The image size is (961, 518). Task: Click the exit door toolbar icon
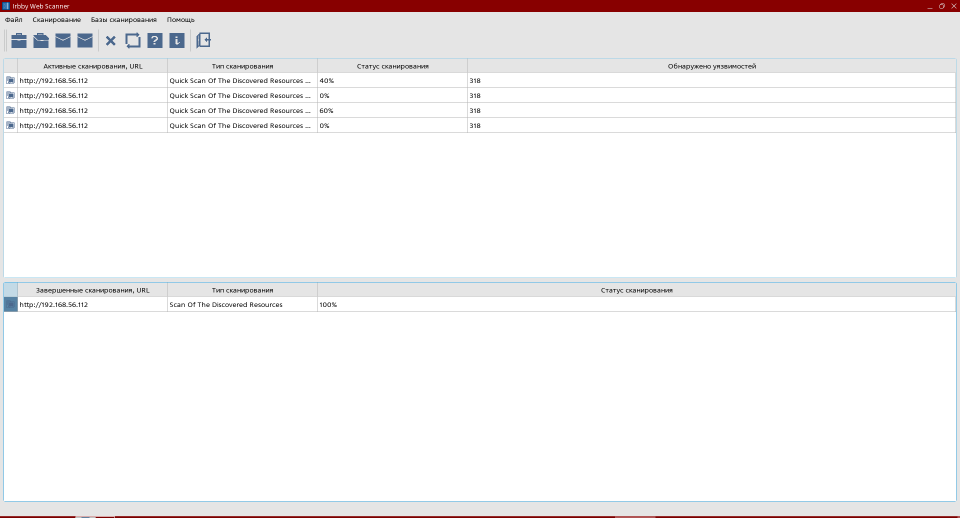point(204,41)
